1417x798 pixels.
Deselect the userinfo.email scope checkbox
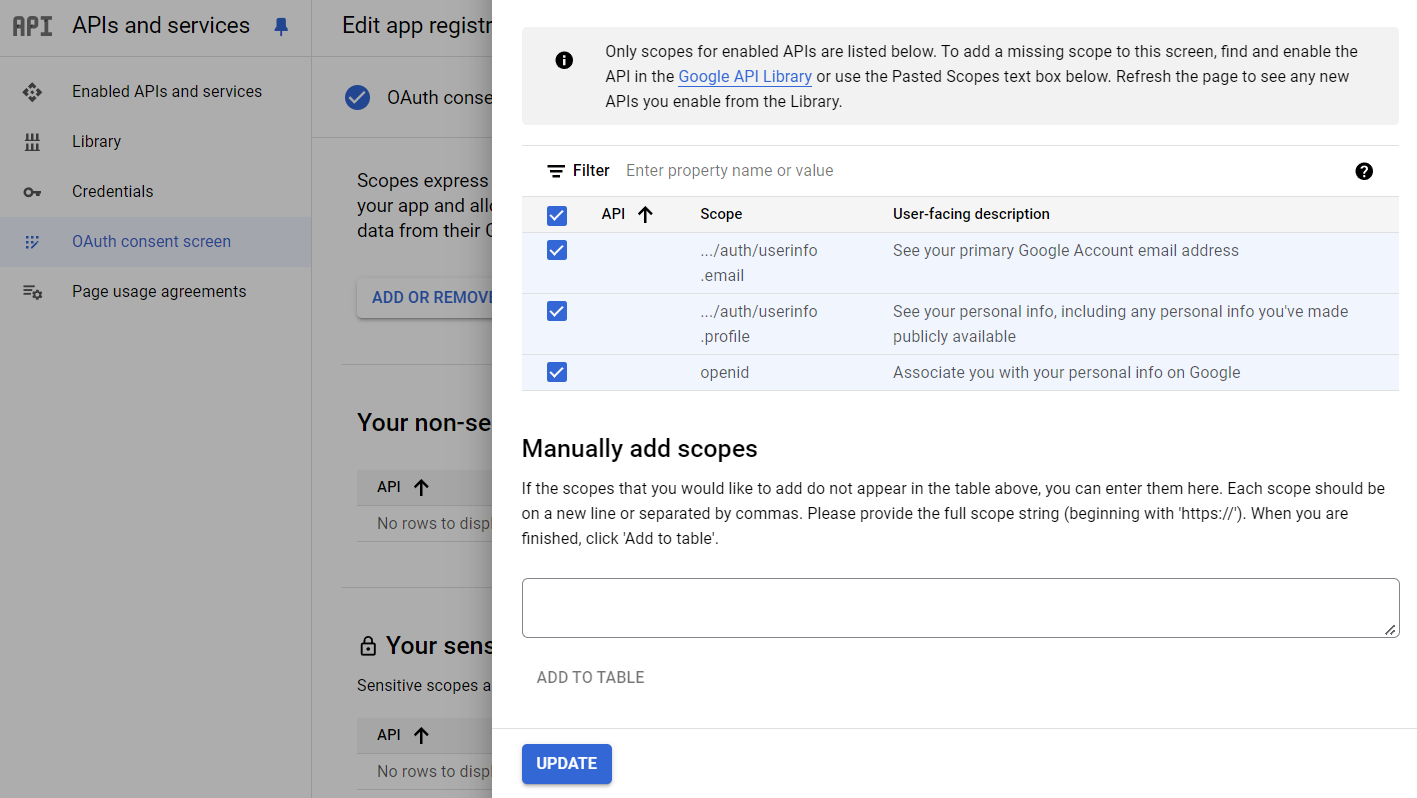point(556,250)
